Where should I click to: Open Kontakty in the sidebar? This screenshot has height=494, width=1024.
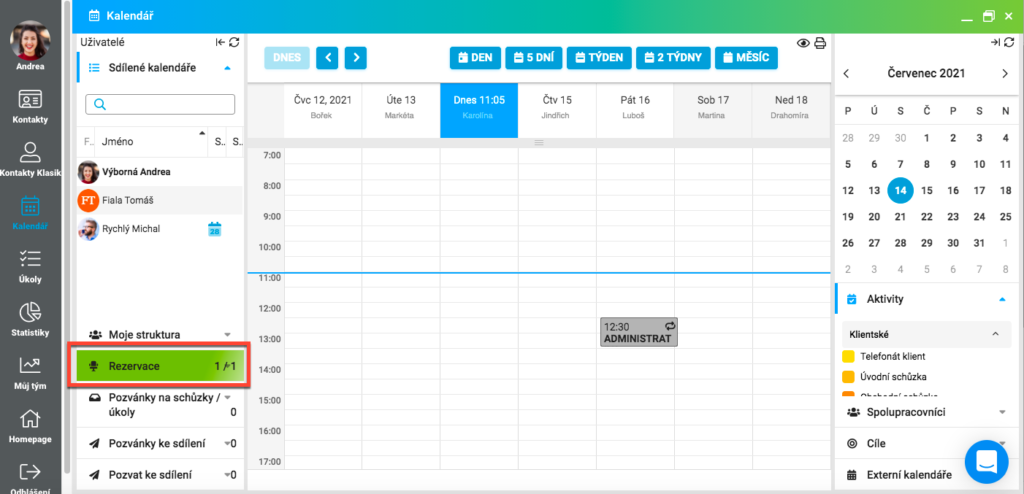[30, 107]
